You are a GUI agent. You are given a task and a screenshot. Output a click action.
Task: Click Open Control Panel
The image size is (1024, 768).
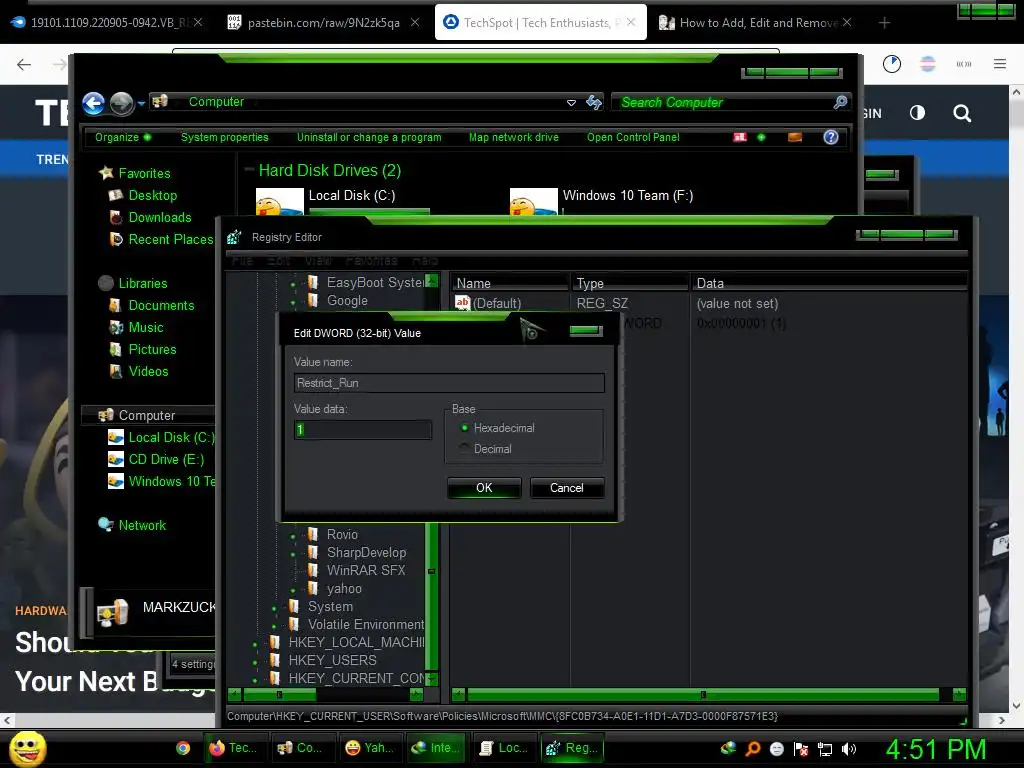click(633, 137)
